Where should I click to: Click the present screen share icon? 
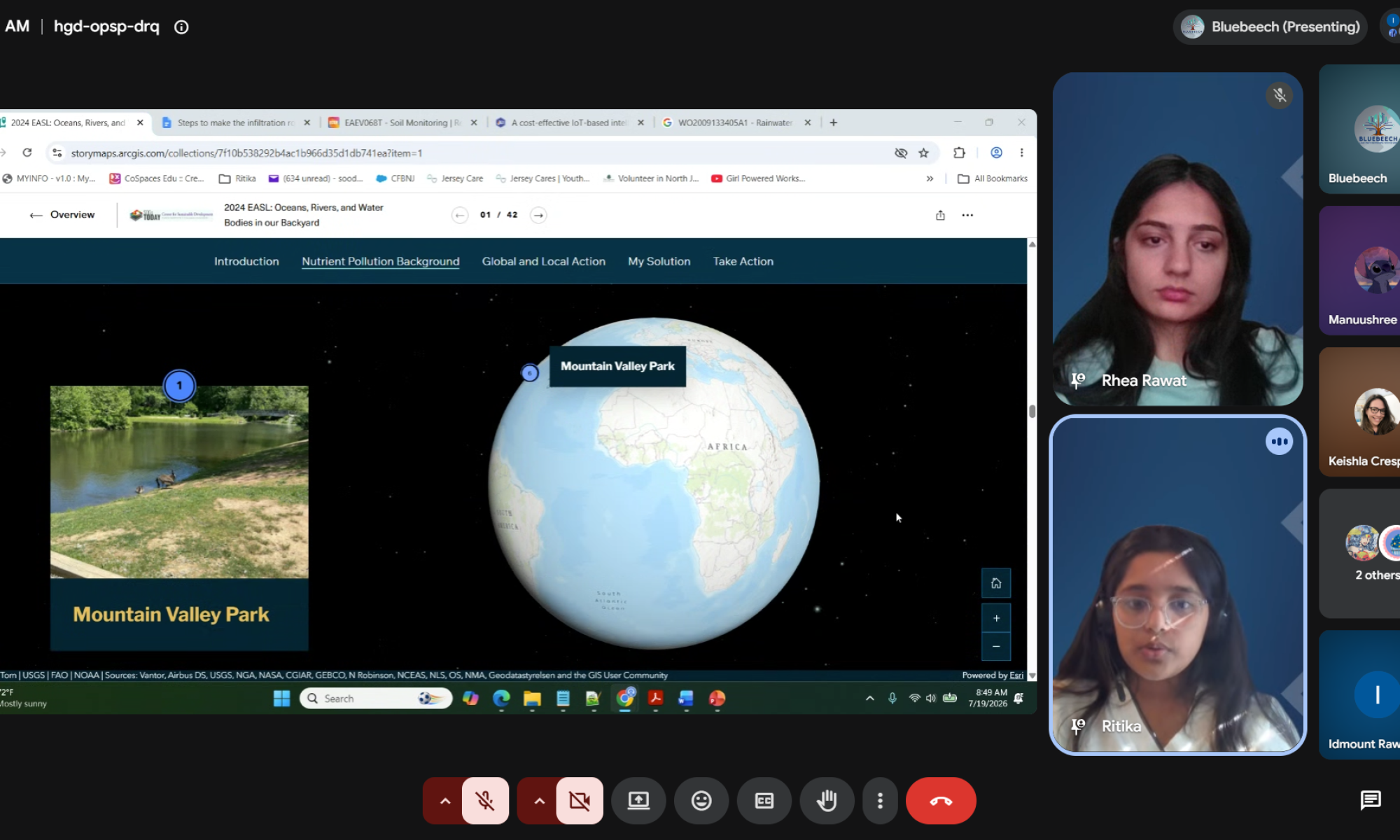click(x=638, y=800)
